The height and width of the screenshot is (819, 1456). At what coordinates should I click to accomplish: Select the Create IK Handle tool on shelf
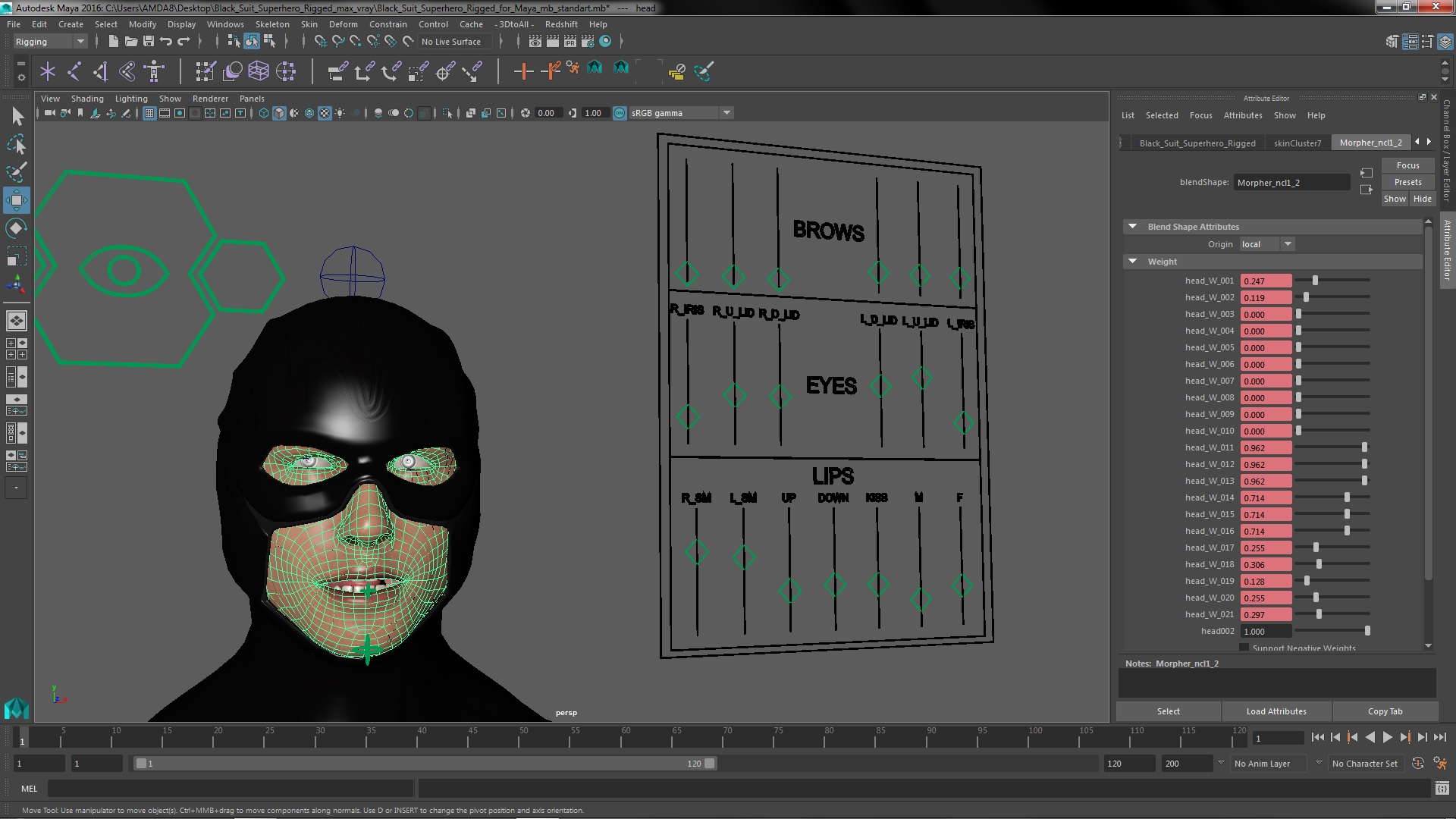coord(101,71)
